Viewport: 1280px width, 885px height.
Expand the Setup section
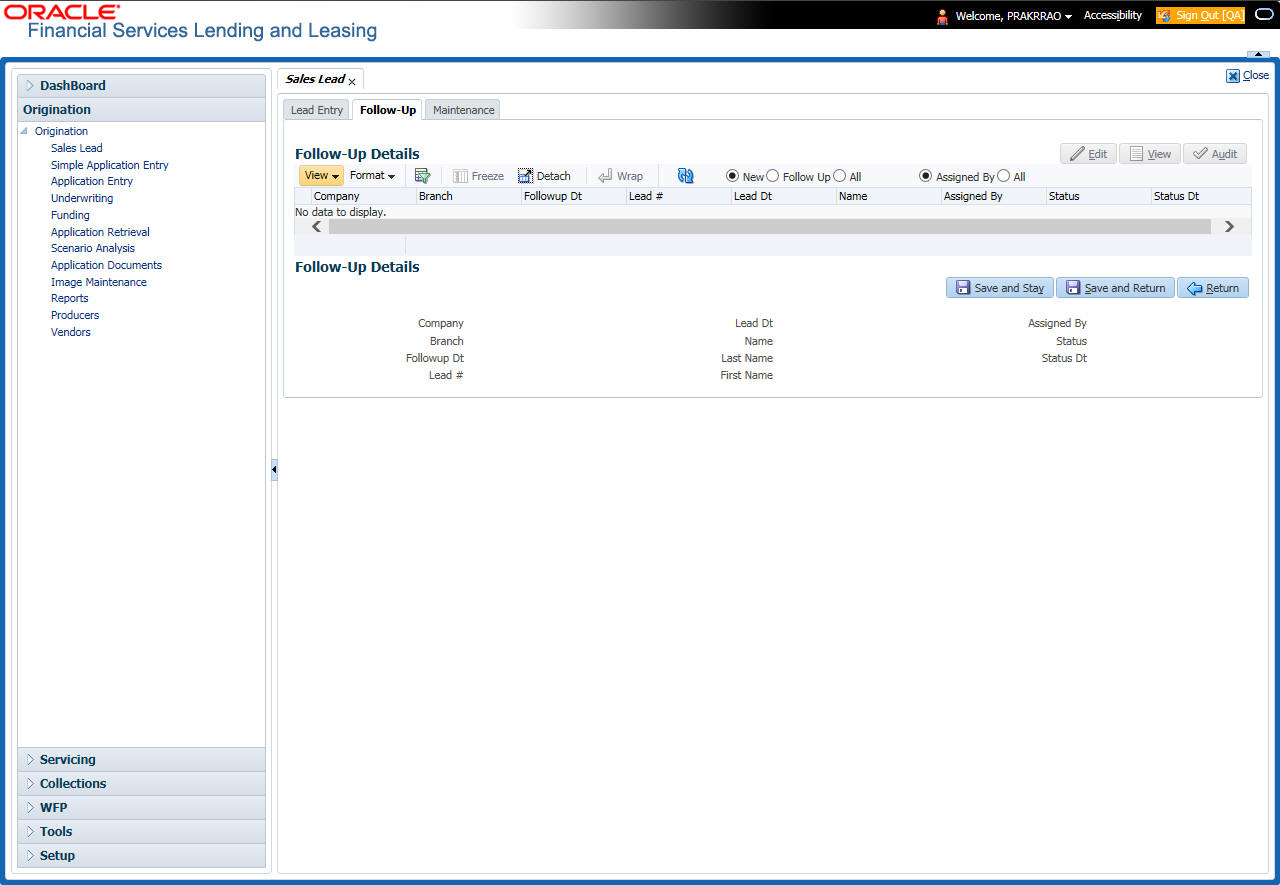30,856
